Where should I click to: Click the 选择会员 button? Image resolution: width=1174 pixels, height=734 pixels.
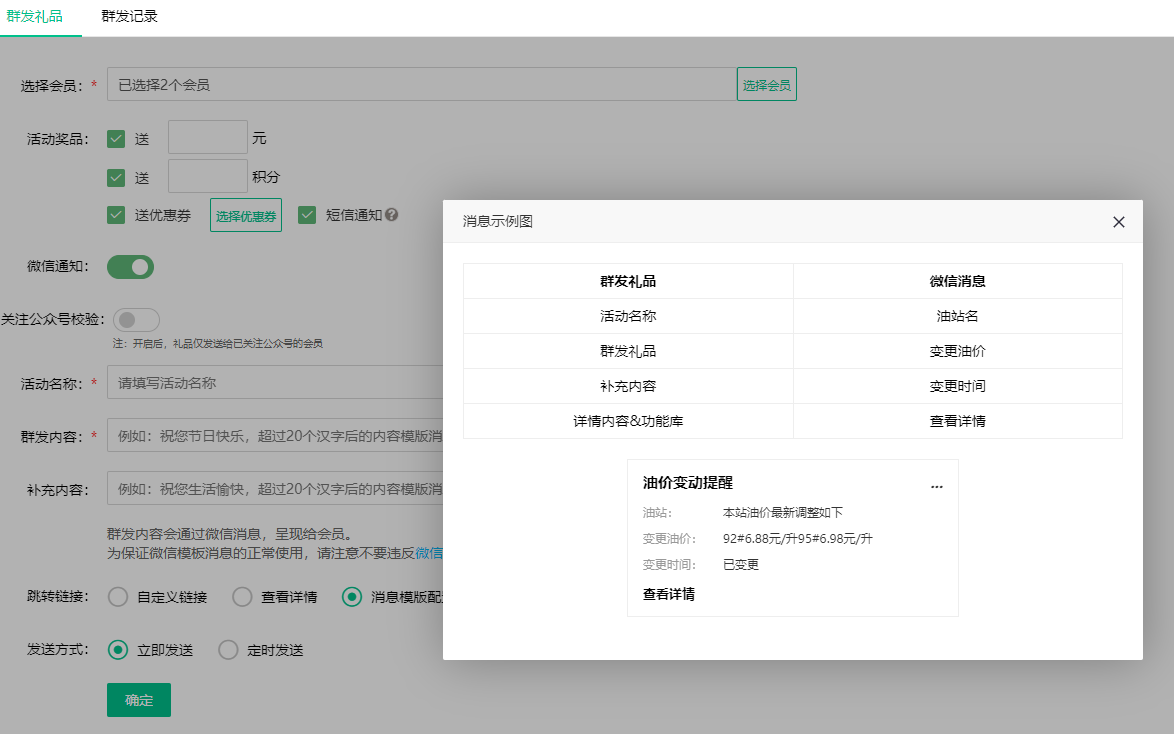(x=766, y=85)
